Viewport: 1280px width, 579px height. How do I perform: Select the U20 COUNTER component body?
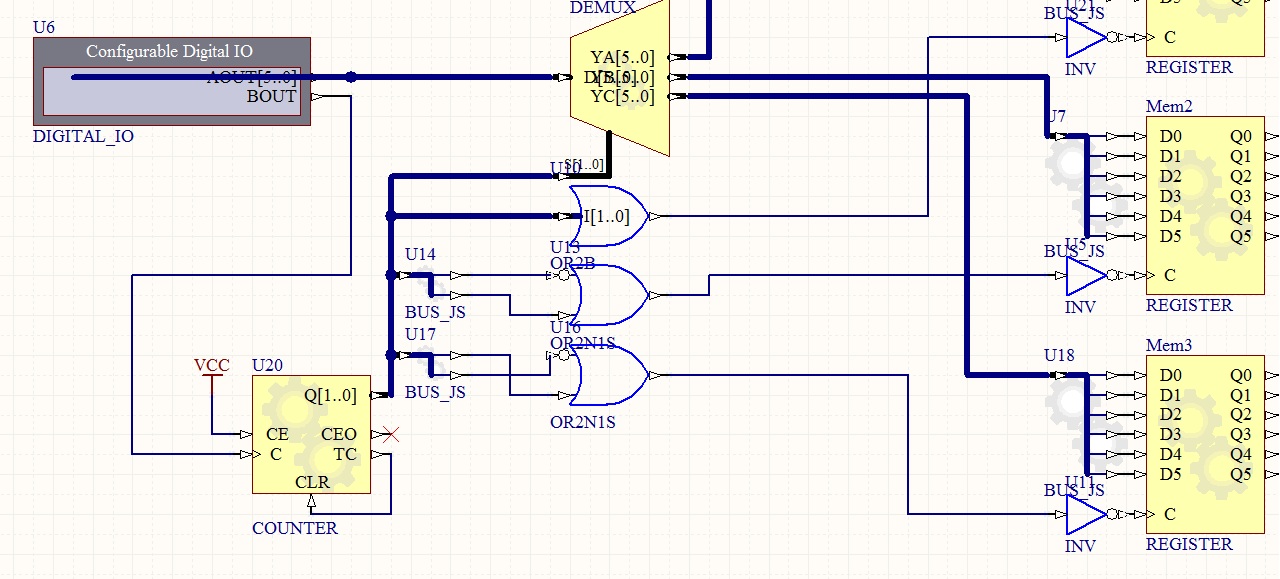[311, 435]
